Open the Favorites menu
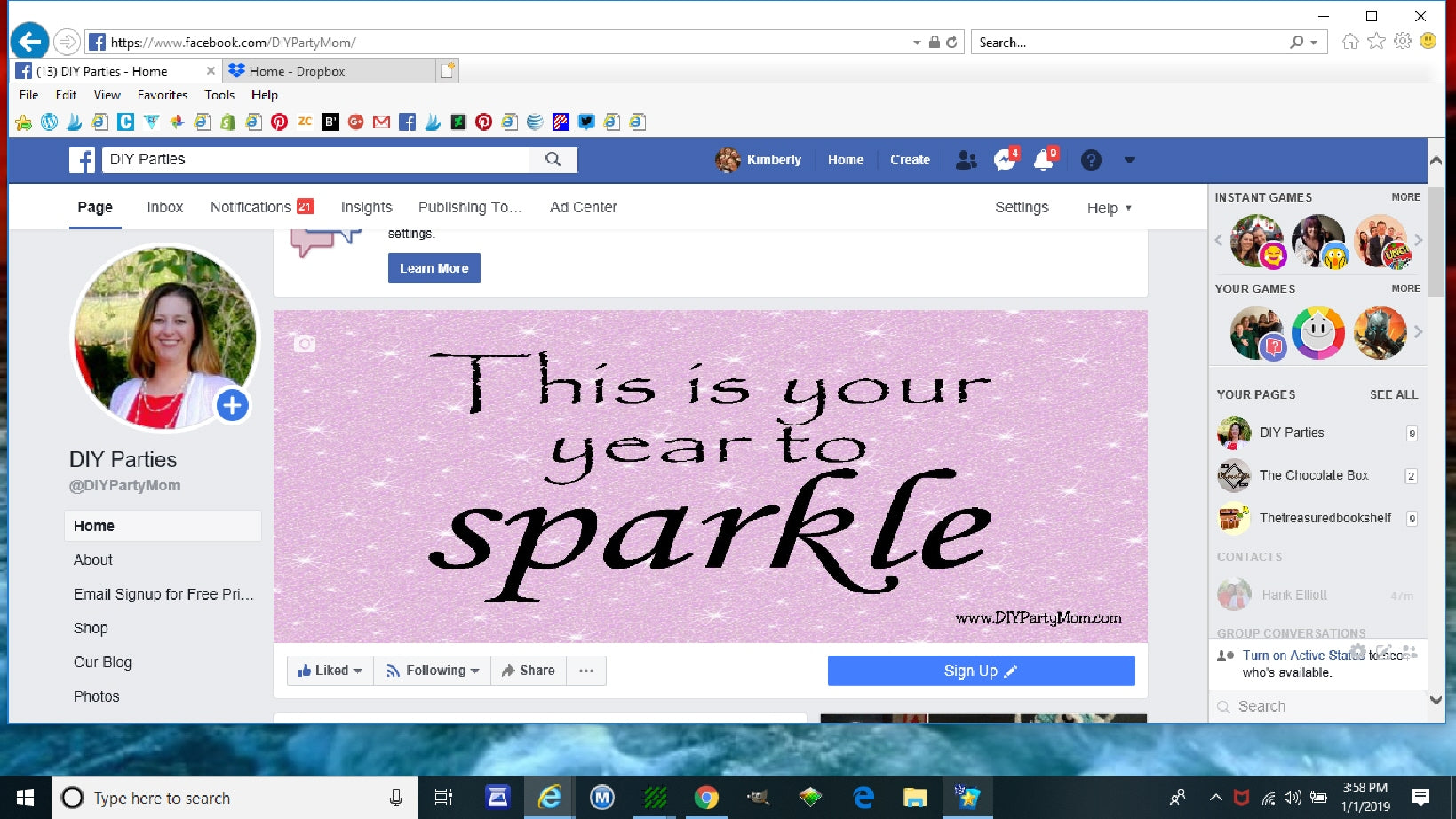Image resolution: width=1456 pixels, height=819 pixels. [162, 95]
